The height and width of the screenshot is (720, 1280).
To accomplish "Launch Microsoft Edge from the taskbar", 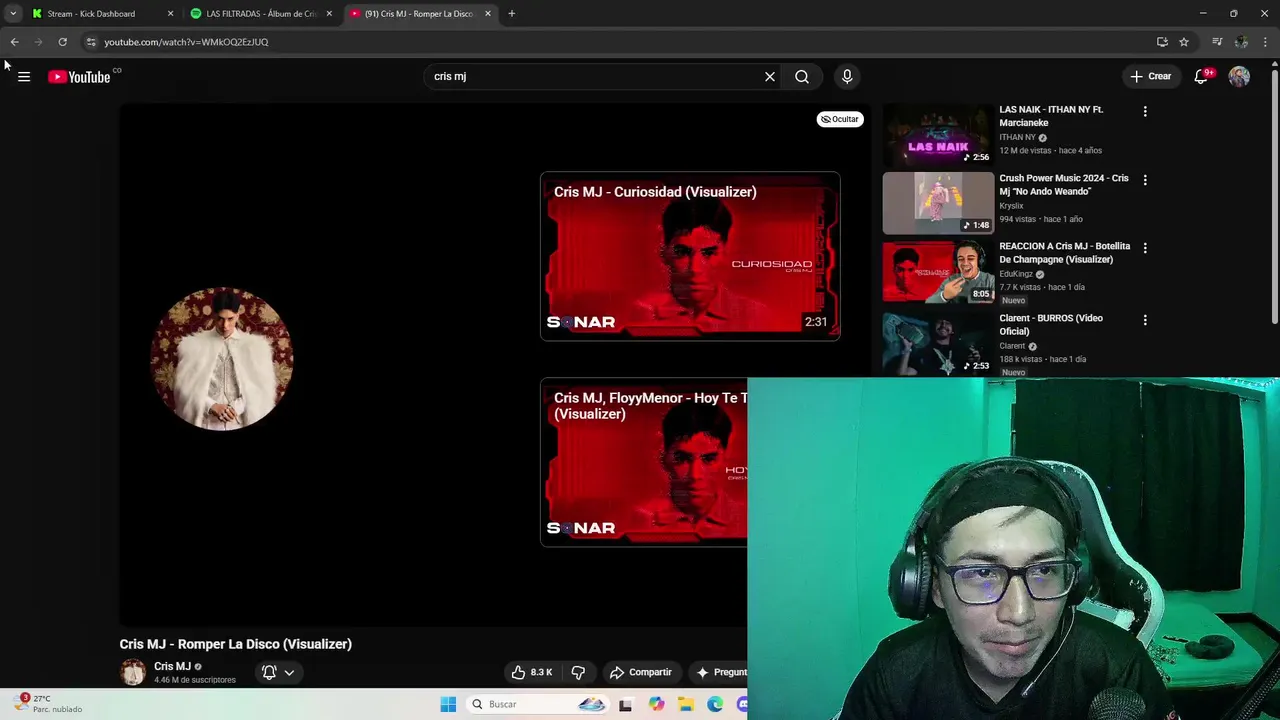I will [x=715, y=704].
